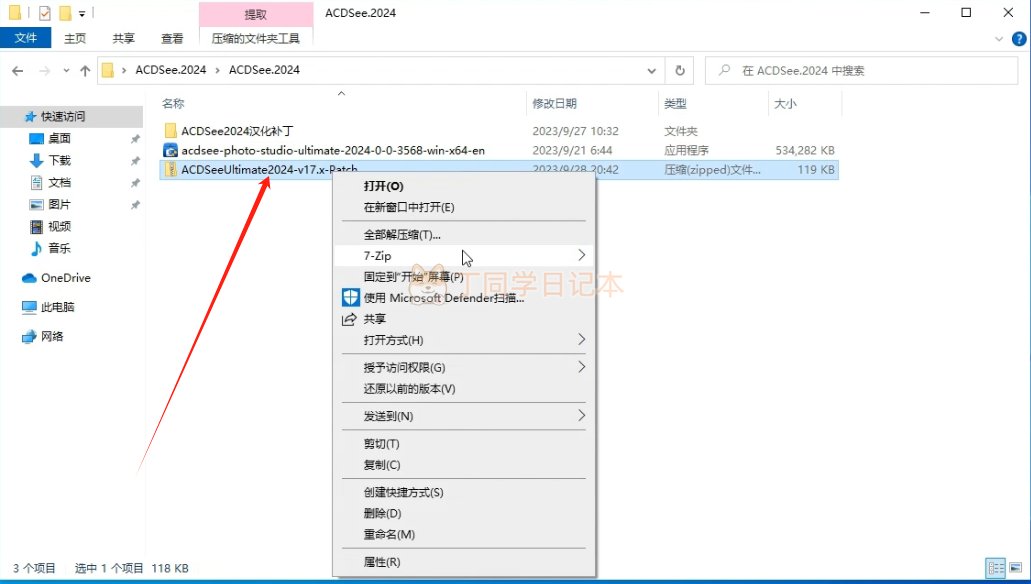Select OneDrive in the navigation pane
Image resolution: width=1031 pixels, height=584 pixels.
click(x=65, y=278)
